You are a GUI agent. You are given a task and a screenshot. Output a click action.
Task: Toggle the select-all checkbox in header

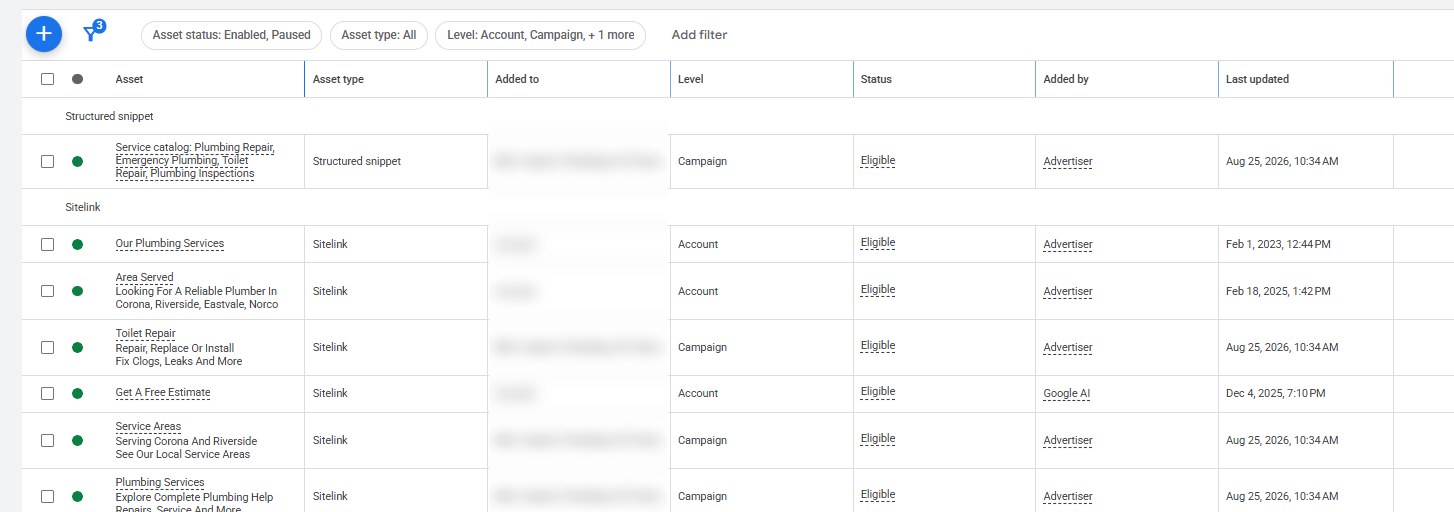[x=47, y=79]
